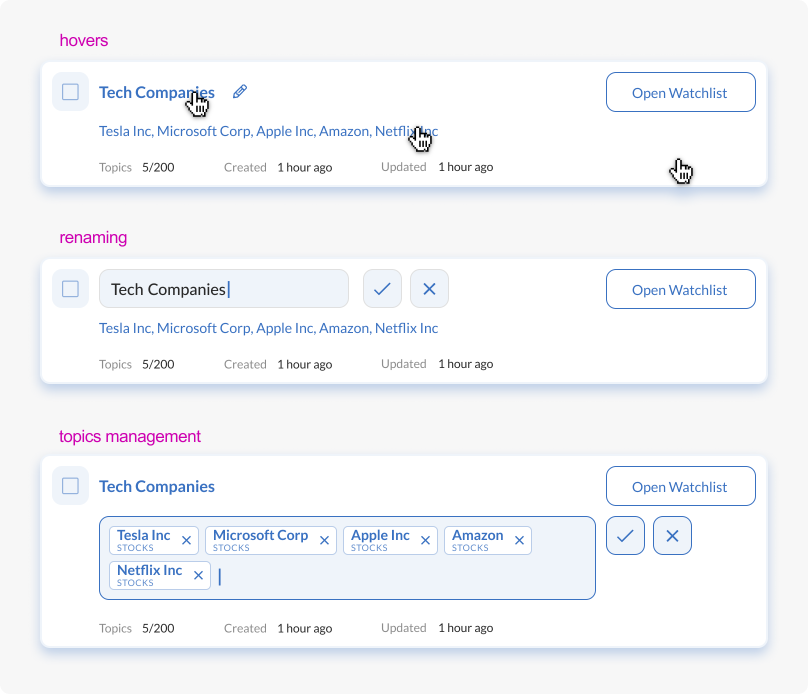Viewport: 808px width, 694px height.
Task: Click the Created label in hovers card
Action: 245,167
